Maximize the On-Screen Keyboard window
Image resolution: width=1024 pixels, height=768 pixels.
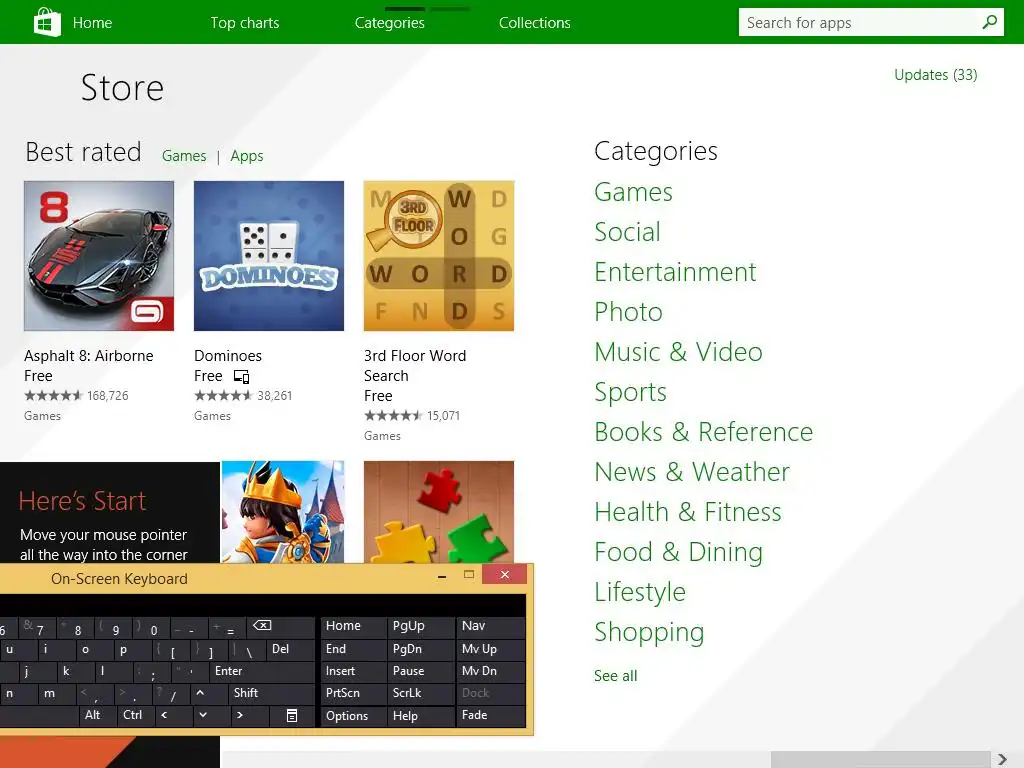(469, 575)
